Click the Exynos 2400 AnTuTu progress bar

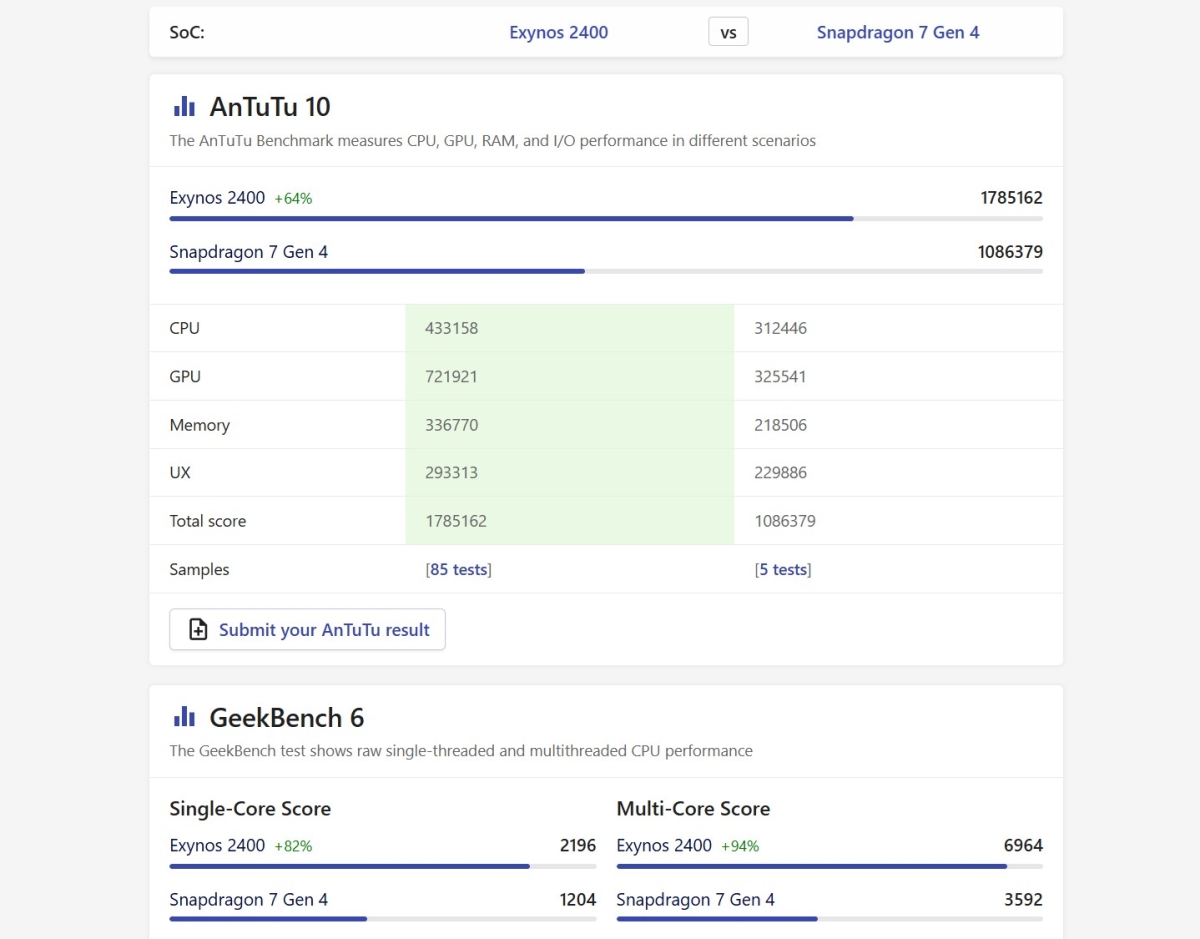(510, 218)
